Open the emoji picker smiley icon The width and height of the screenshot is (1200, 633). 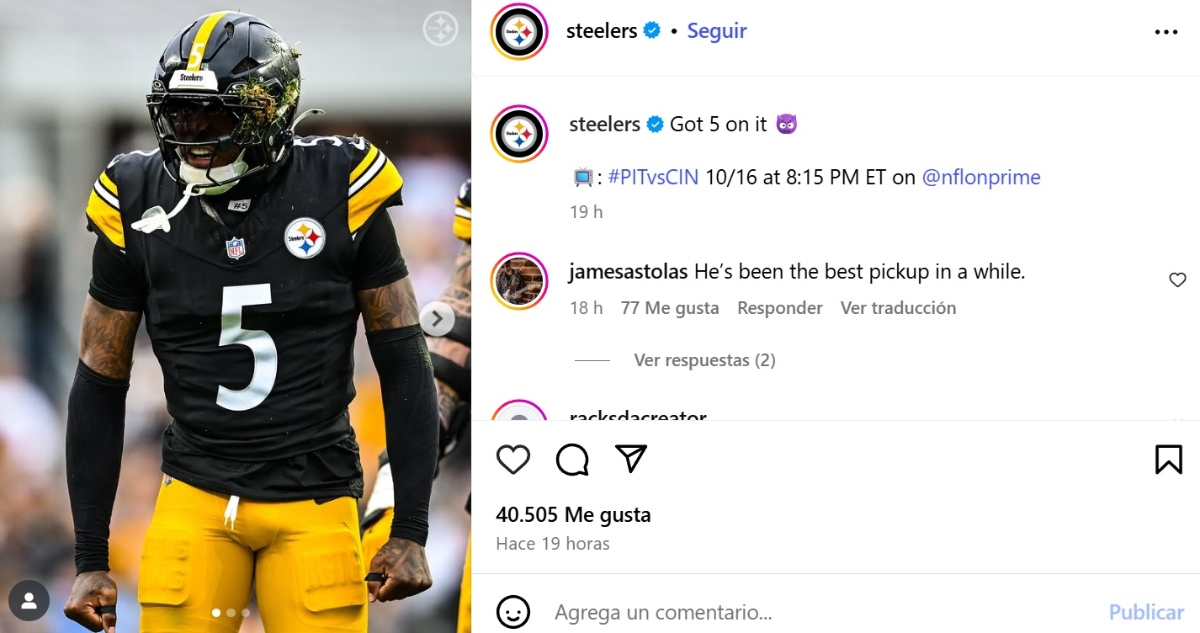(513, 611)
